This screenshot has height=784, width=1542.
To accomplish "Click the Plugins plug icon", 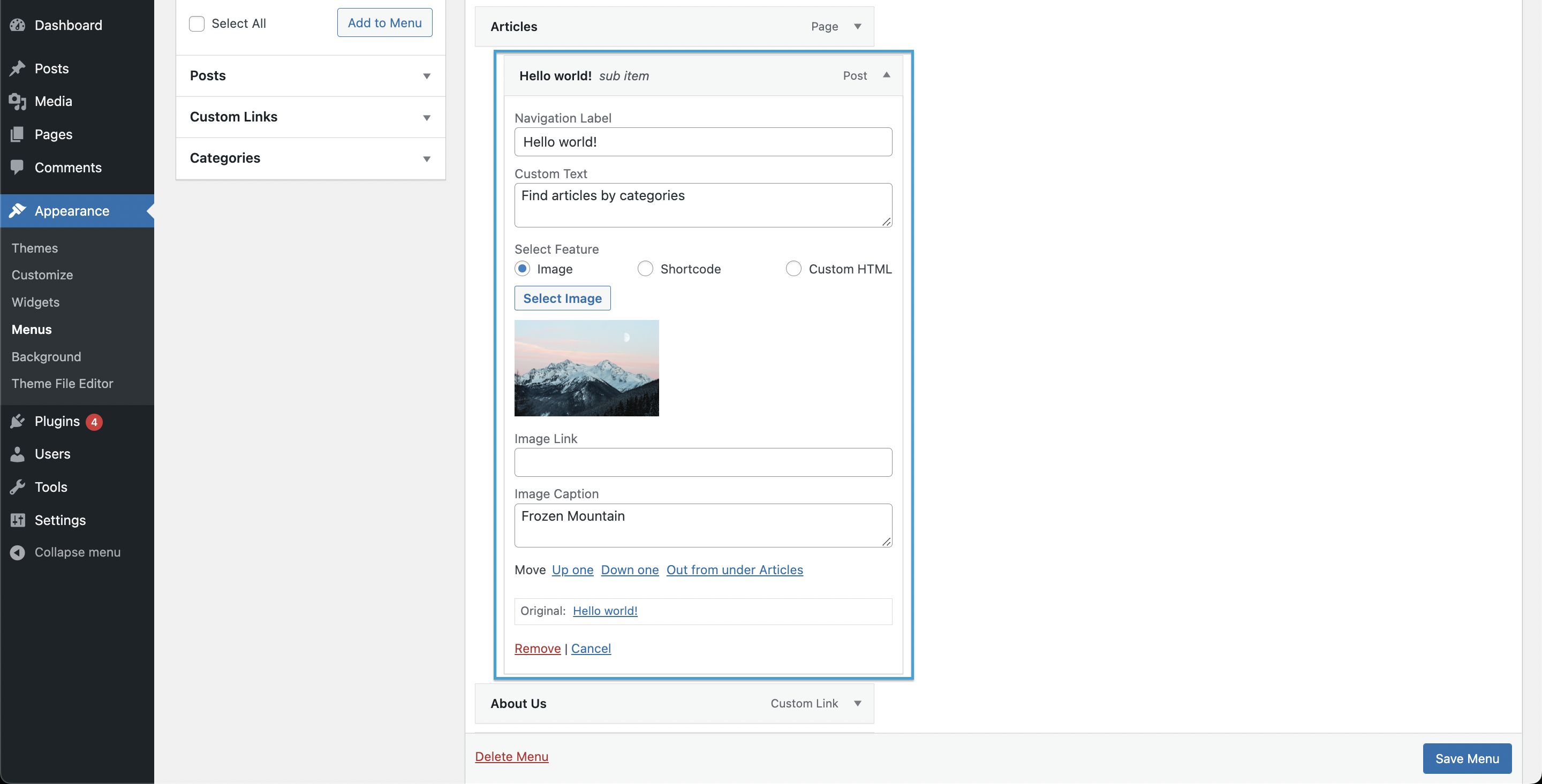I will (x=17, y=421).
